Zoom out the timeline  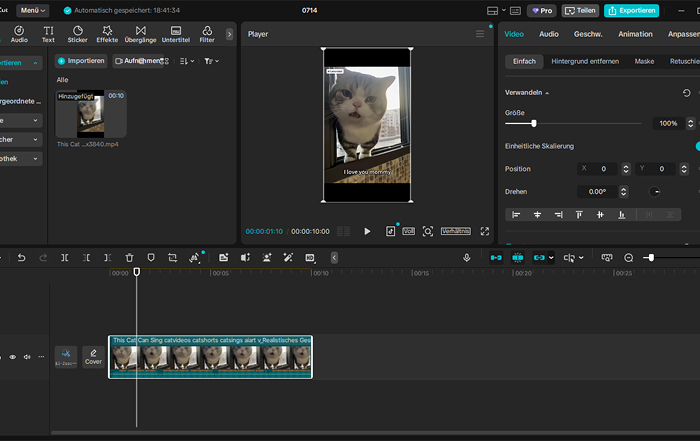click(x=629, y=258)
